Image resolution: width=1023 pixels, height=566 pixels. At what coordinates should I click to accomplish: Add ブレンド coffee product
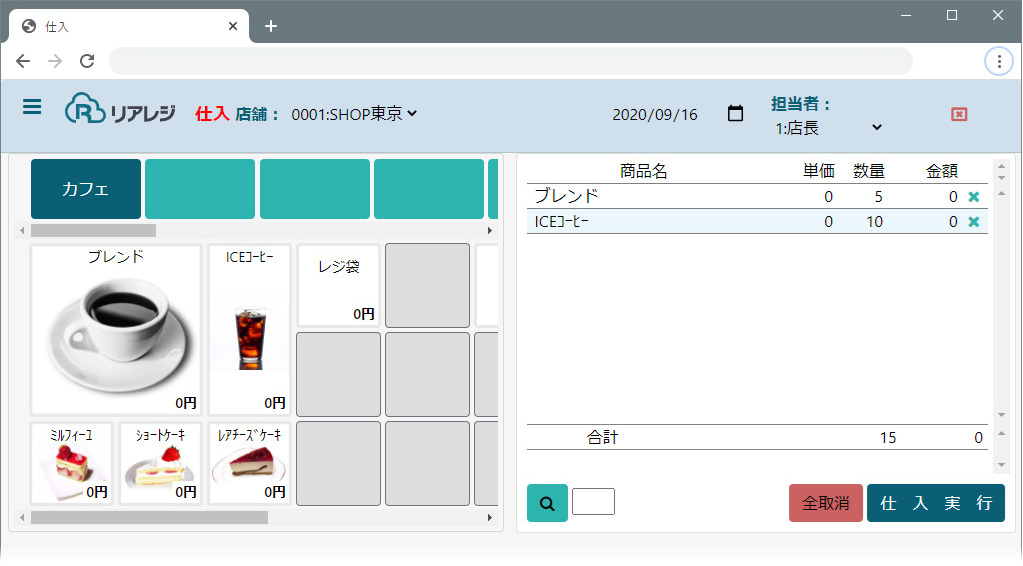(x=116, y=329)
